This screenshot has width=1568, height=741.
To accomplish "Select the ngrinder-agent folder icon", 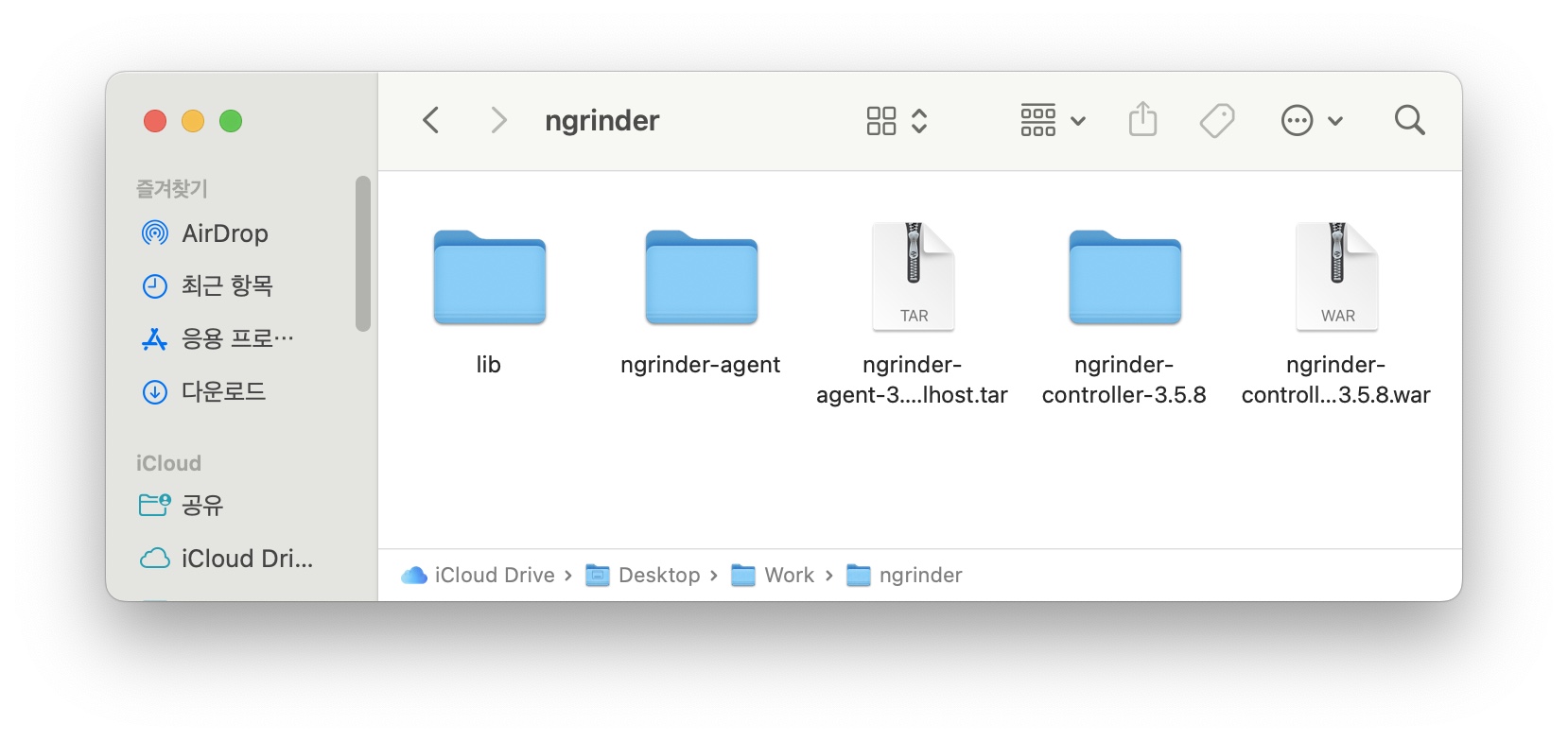I will (x=701, y=278).
